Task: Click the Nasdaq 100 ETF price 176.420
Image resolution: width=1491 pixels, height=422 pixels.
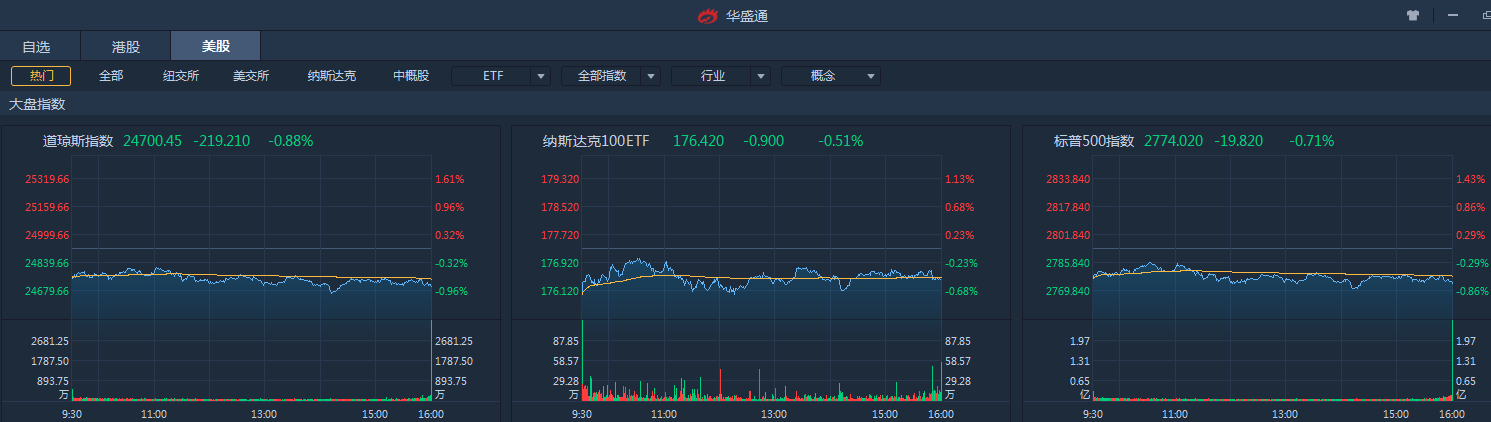Action: coord(699,141)
